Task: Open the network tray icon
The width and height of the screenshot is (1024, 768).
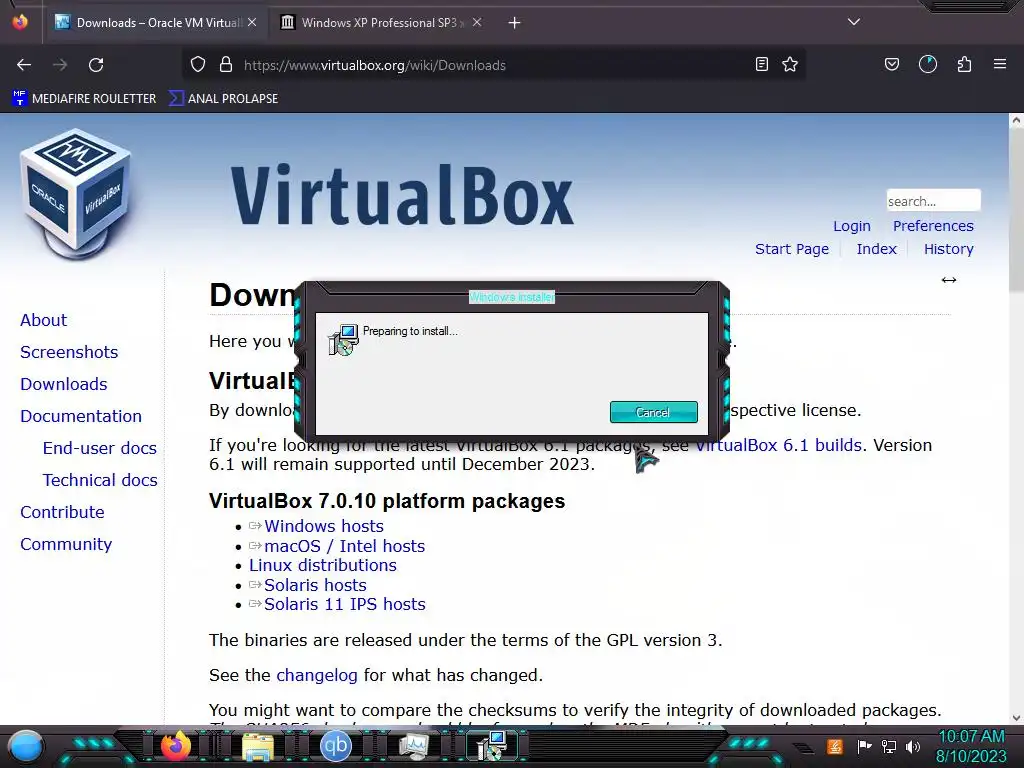Action: 889,746
